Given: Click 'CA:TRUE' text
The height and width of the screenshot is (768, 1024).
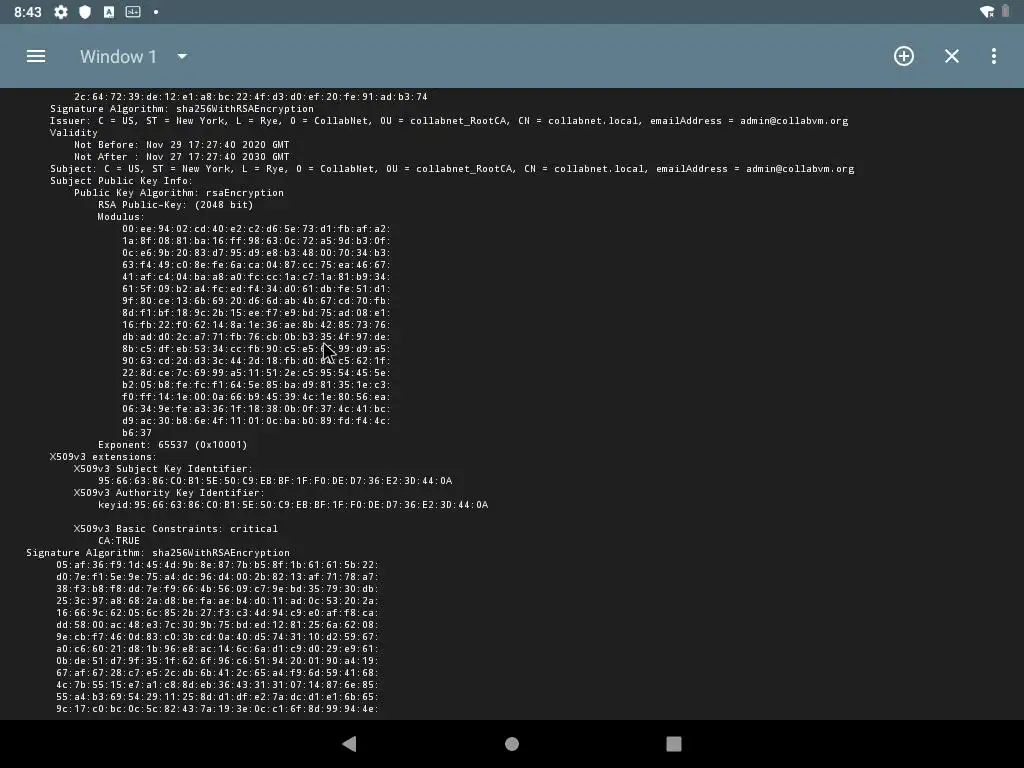Looking at the screenshot, I should [x=119, y=541].
